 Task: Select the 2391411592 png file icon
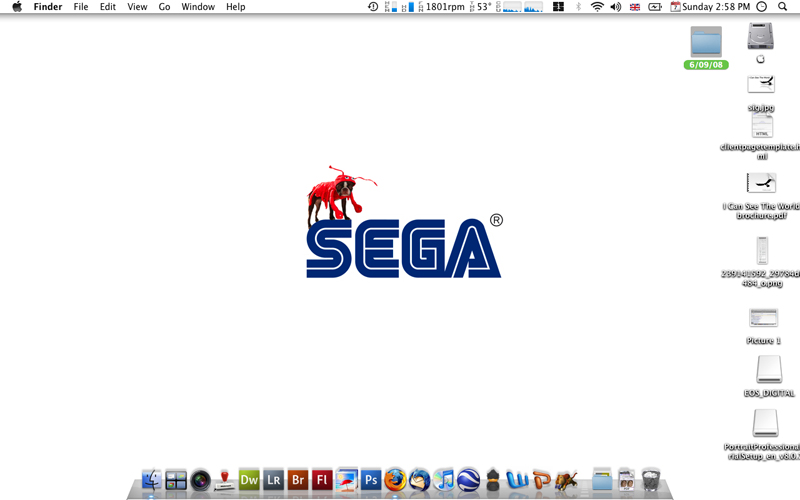[x=762, y=250]
